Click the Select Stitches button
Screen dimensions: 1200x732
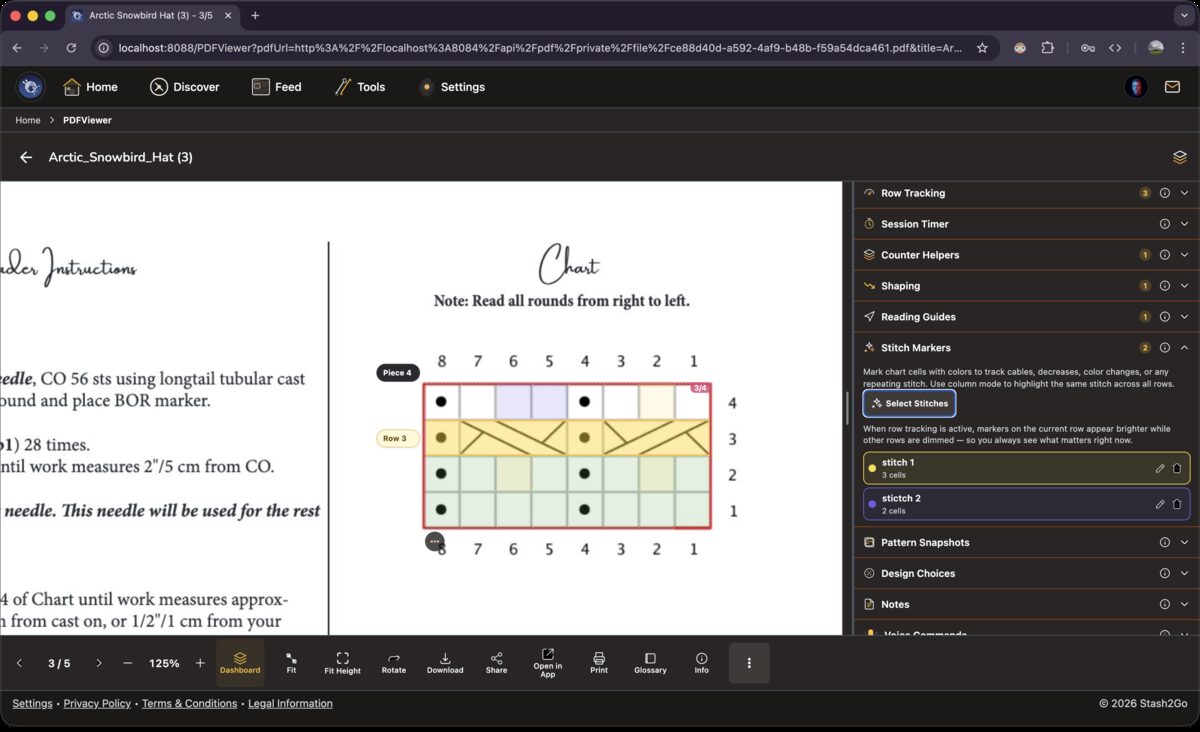tap(909, 403)
